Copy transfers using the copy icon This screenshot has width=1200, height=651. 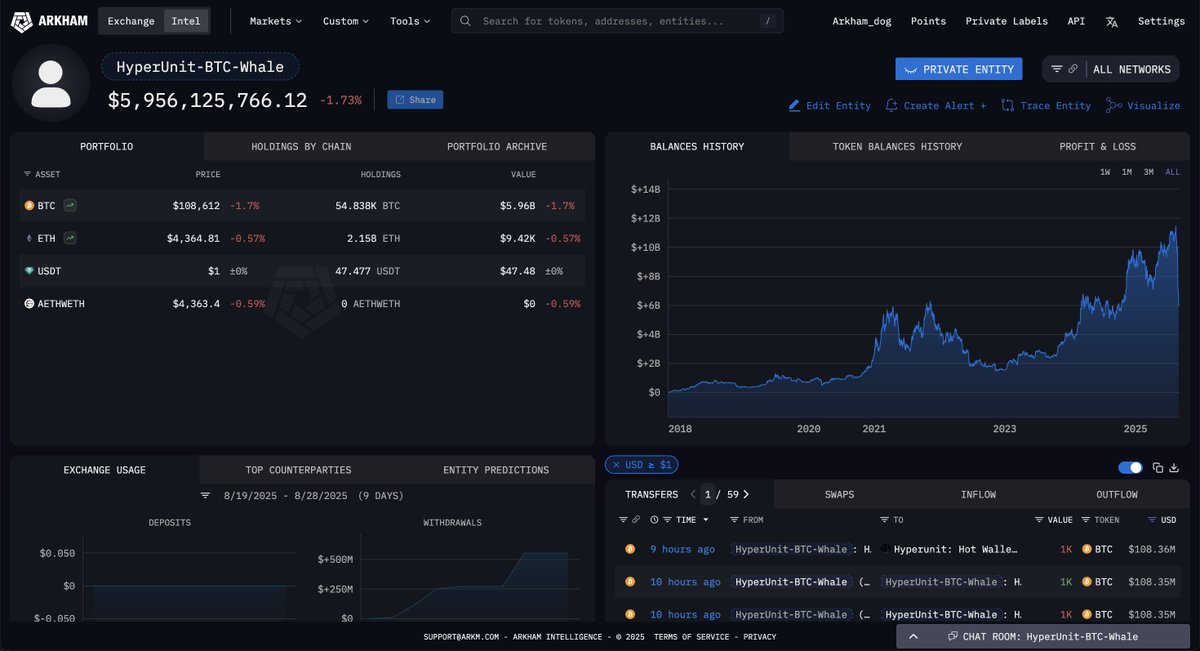(1158, 467)
